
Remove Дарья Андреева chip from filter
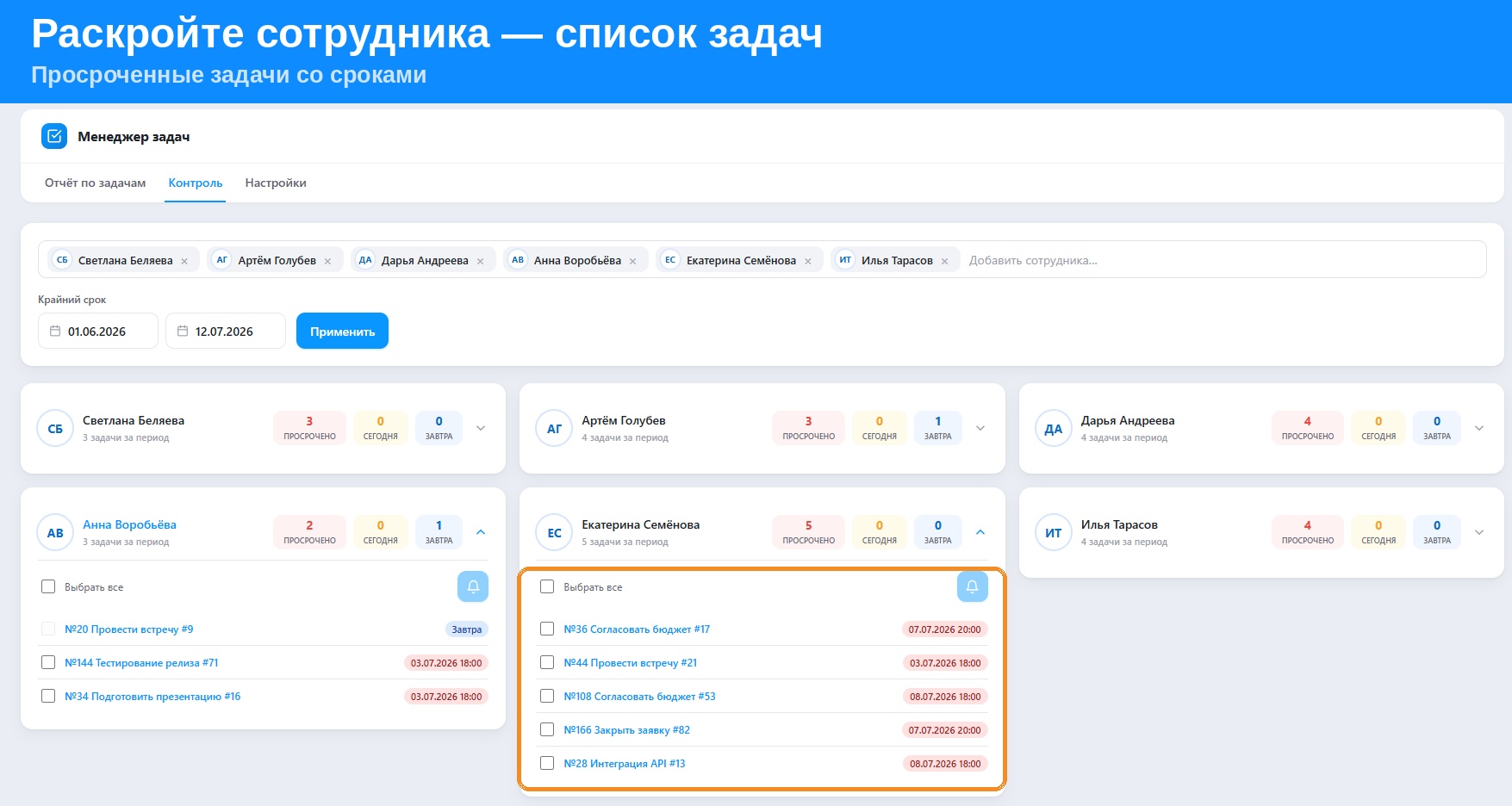[480, 261]
